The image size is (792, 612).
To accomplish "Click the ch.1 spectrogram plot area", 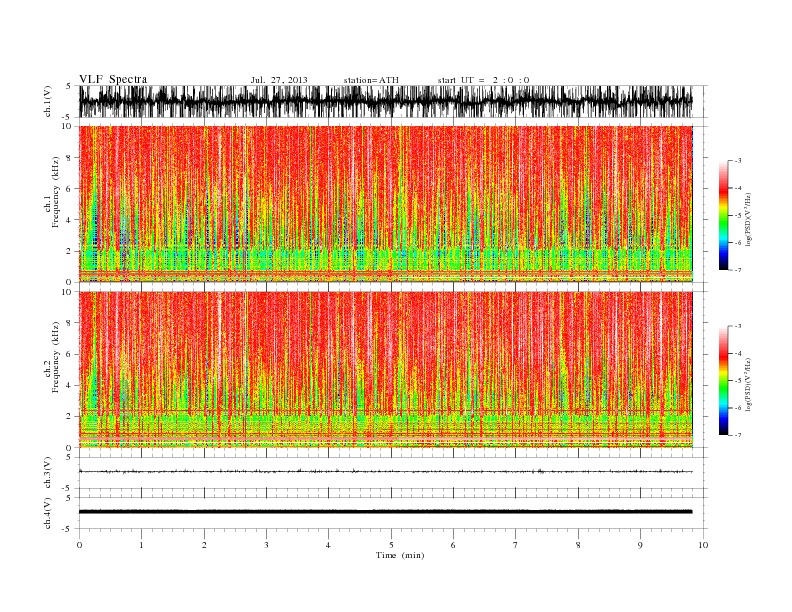I will pyautogui.click(x=386, y=204).
